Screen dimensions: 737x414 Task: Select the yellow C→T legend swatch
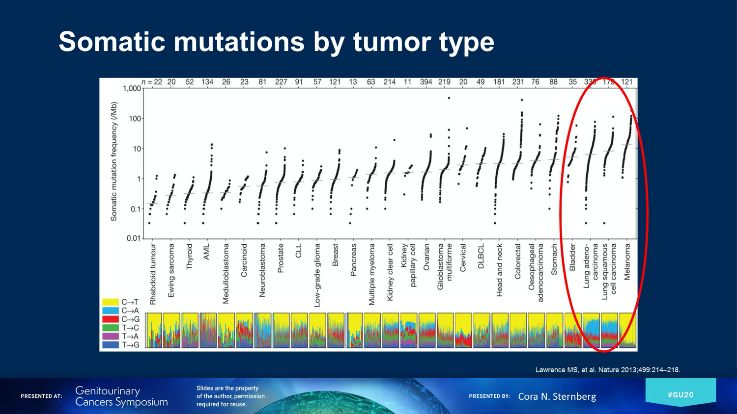pyautogui.click(x=110, y=302)
